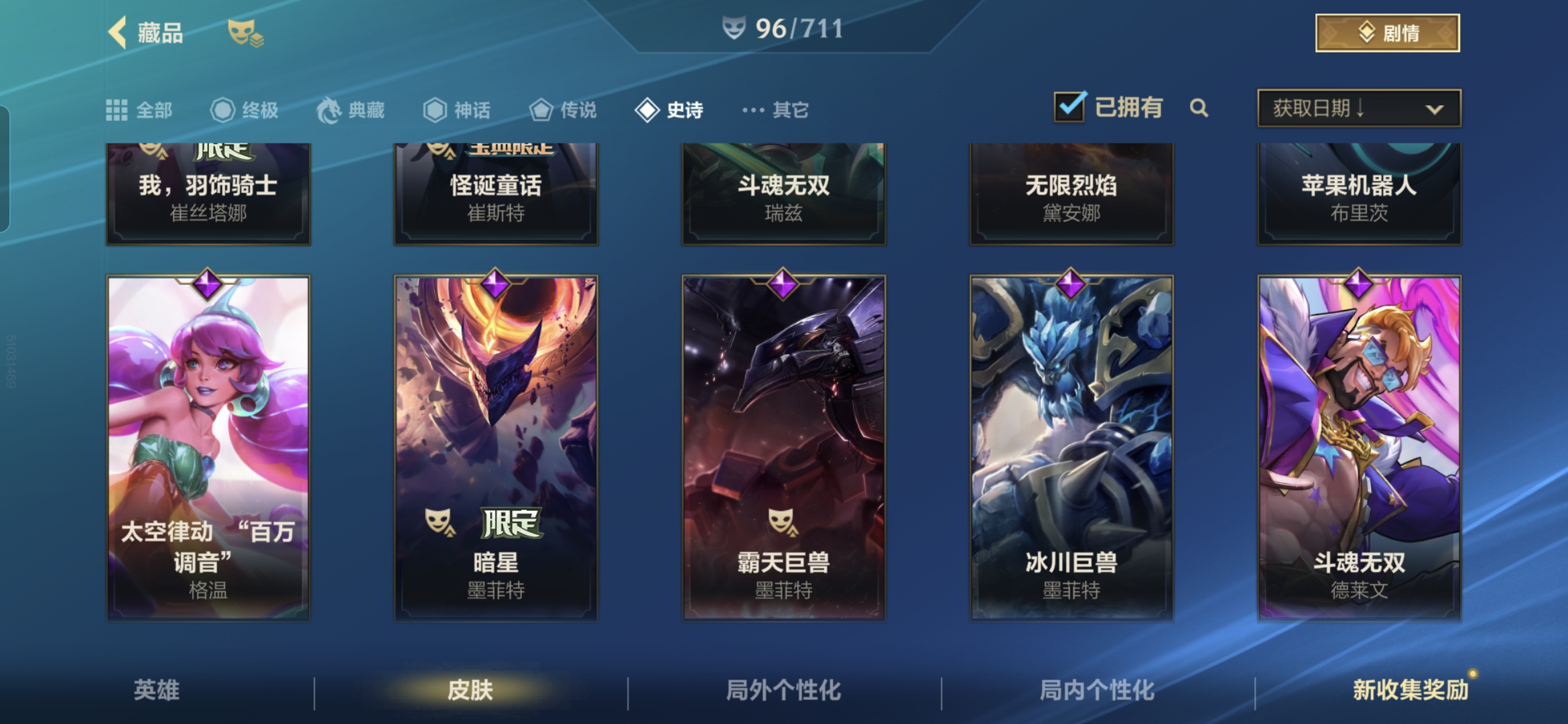Uncheck the 已拥有 checkbox
Screen dimensions: 1568x724
pos(1069,107)
